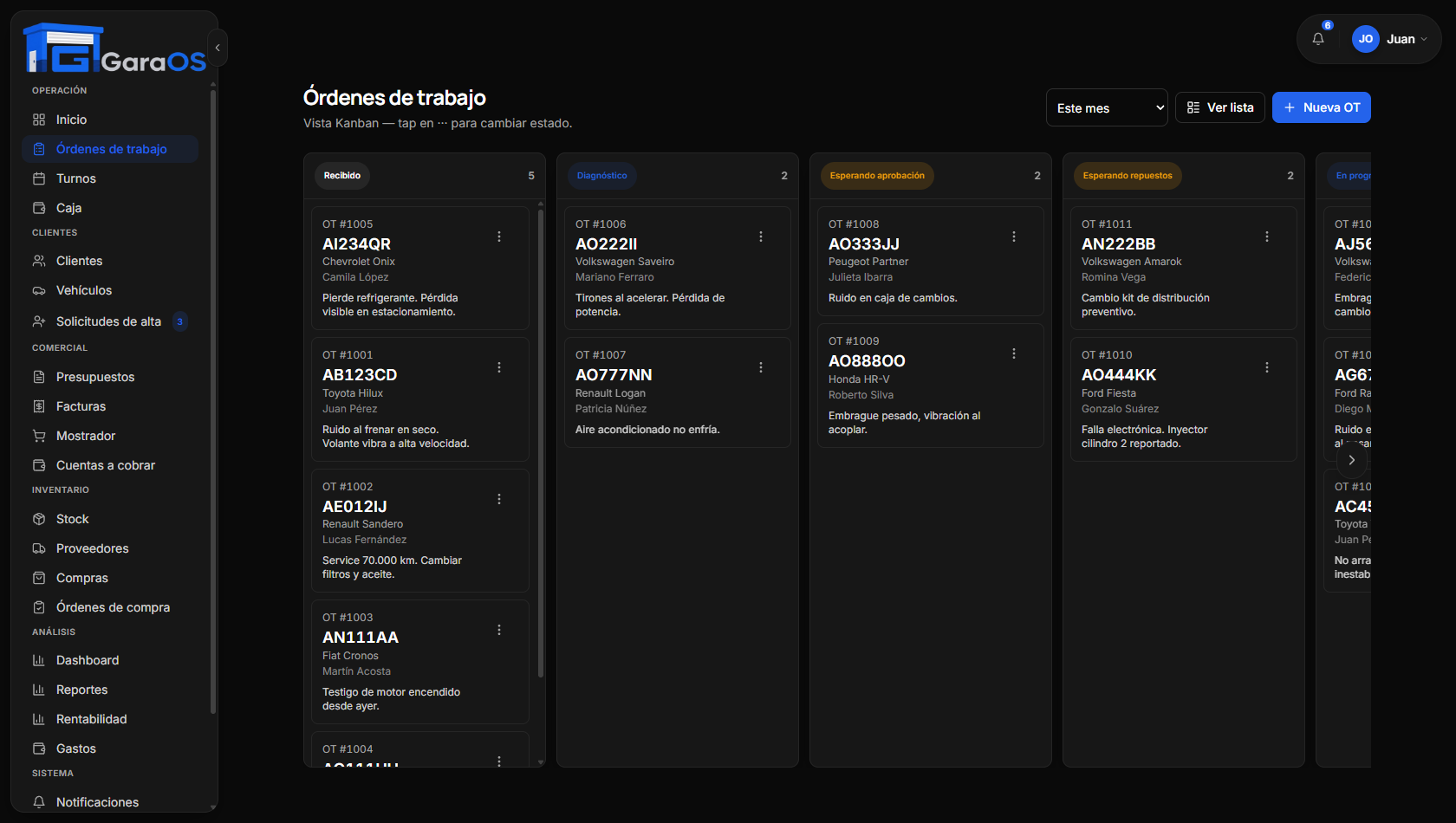Click the Reportes chart icon
Image resolution: width=1456 pixels, height=823 pixels.
click(x=39, y=690)
